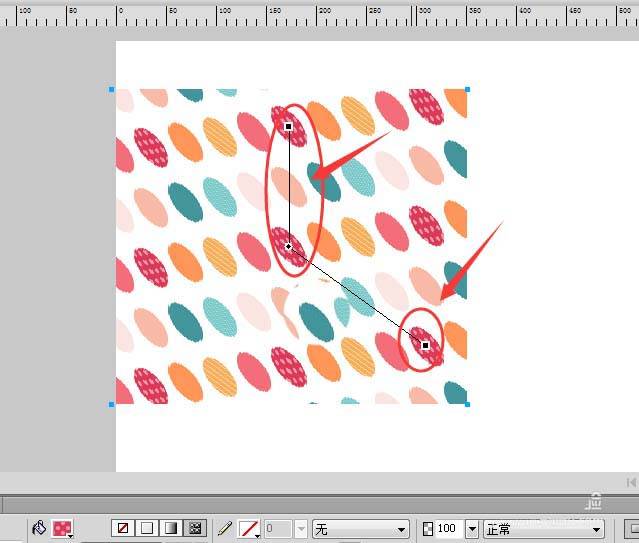Click the top-left blue selection corner handle

coord(112,89)
